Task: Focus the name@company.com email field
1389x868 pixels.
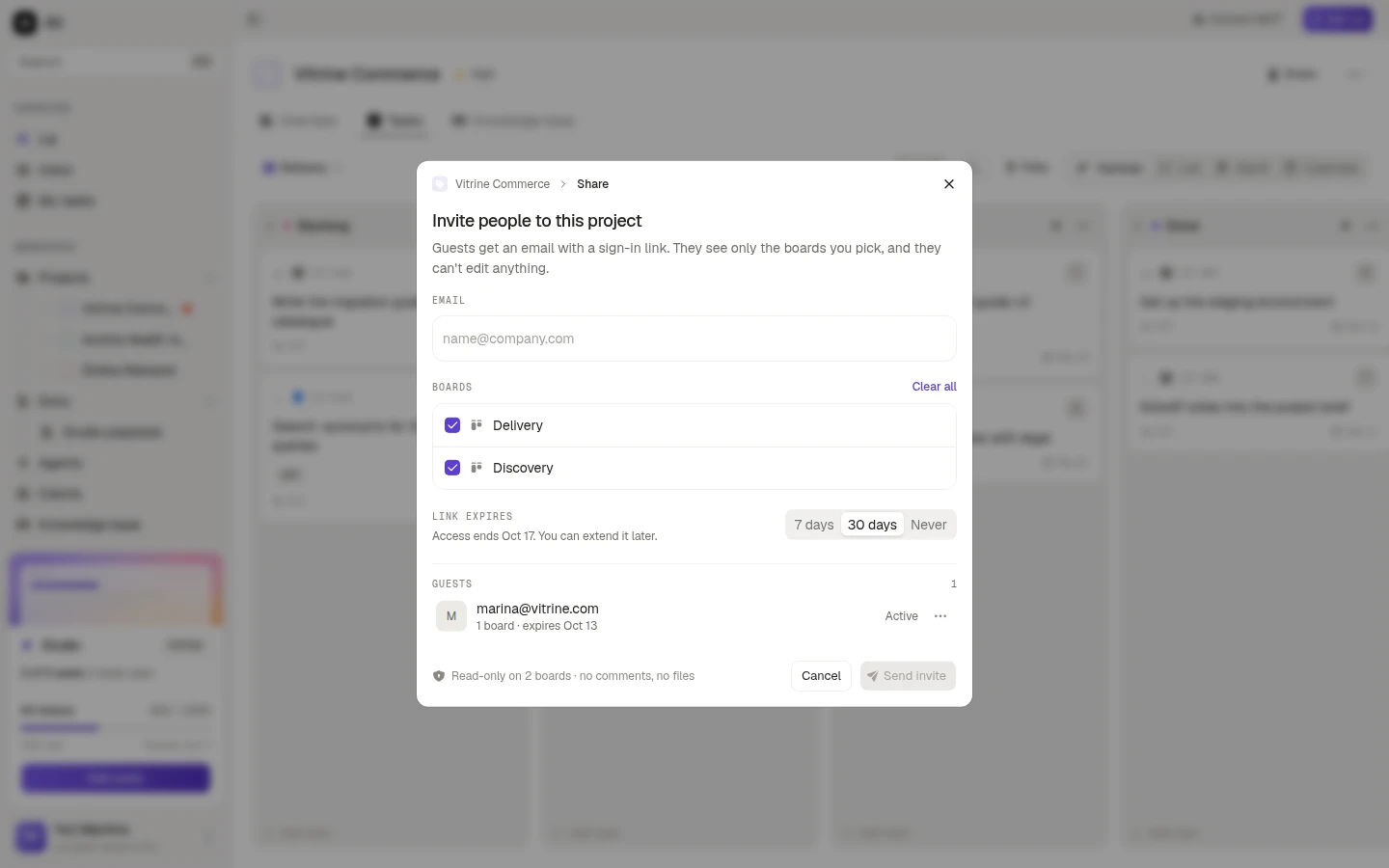Action: click(694, 339)
